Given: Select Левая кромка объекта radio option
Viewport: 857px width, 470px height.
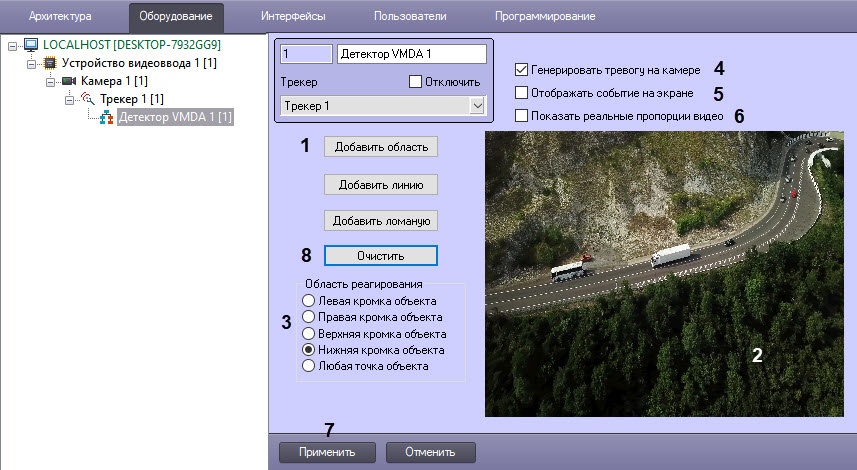Looking at the screenshot, I should (x=309, y=300).
